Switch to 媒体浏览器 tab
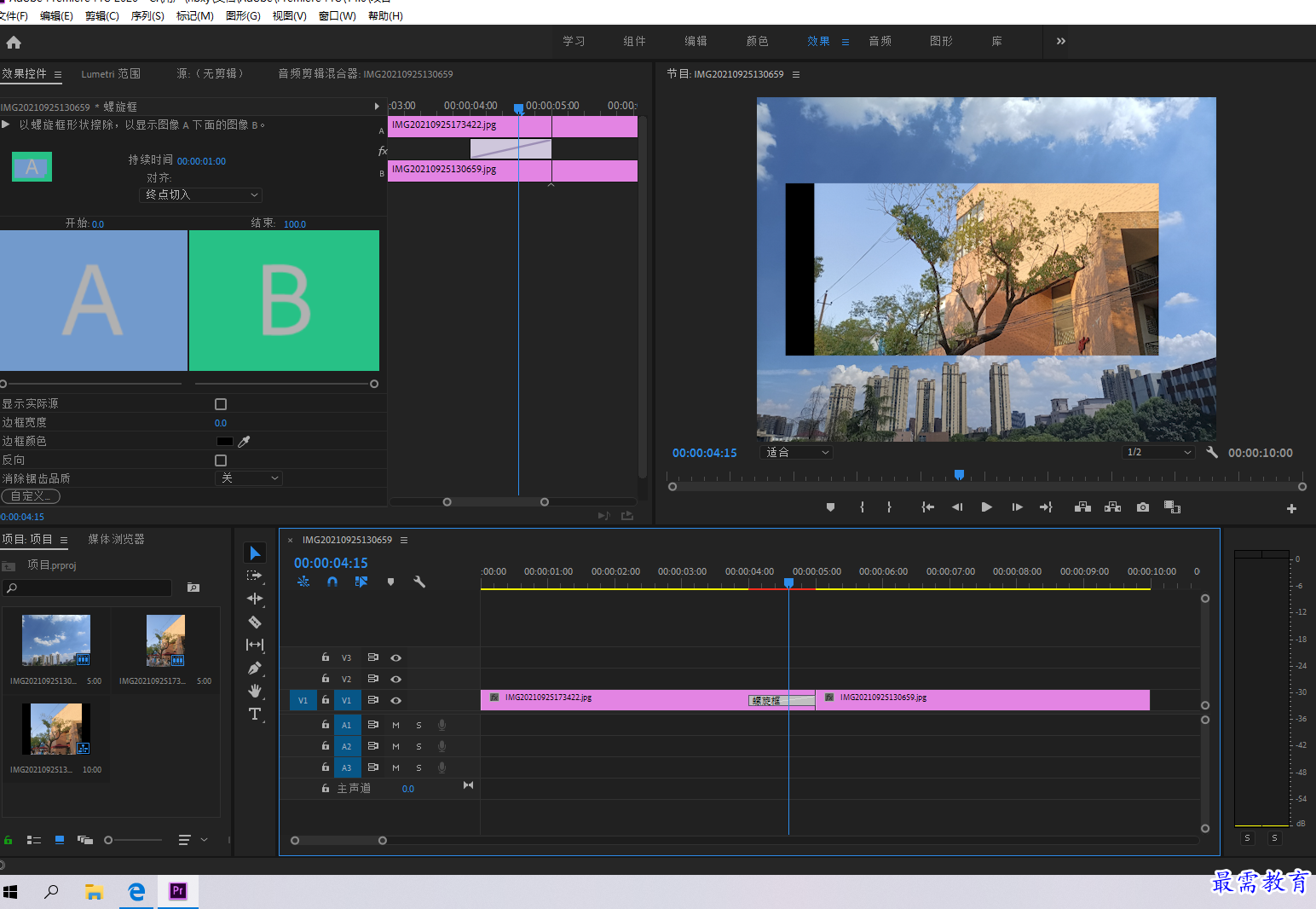This screenshot has width=1316, height=909. (x=116, y=539)
